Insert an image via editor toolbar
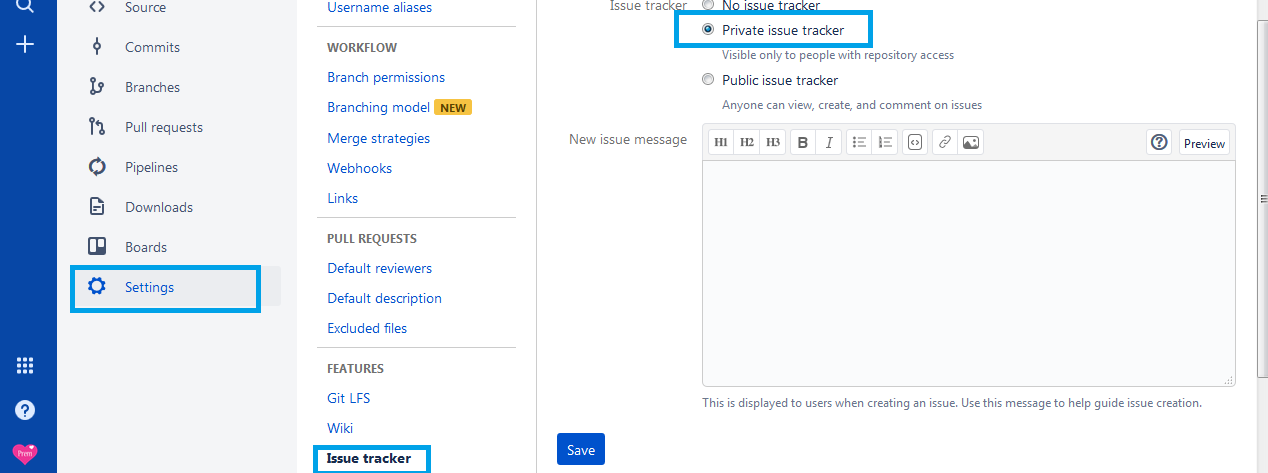The image size is (1268, 473). click(x=970, y=143)
